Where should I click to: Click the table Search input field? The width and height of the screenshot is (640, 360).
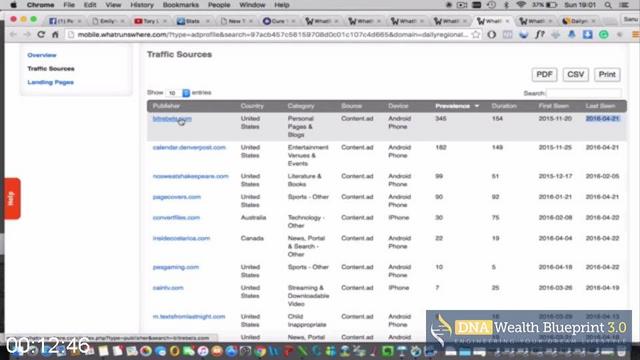point(584,93)
